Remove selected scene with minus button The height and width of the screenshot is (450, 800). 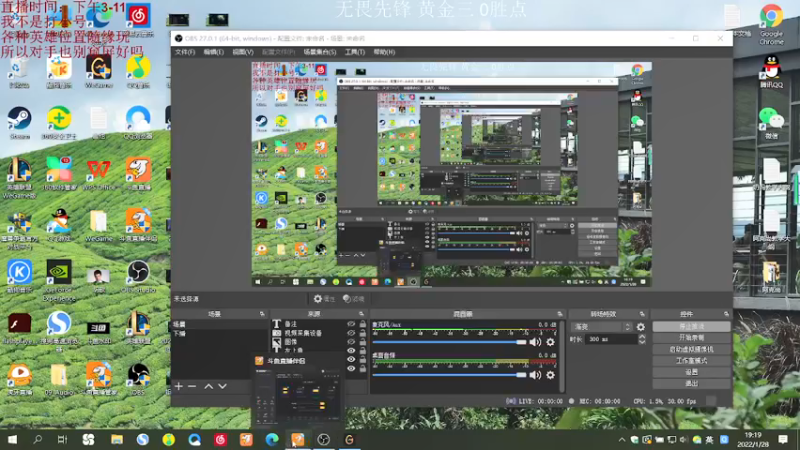pyautogui.click(x=192, y=386)
